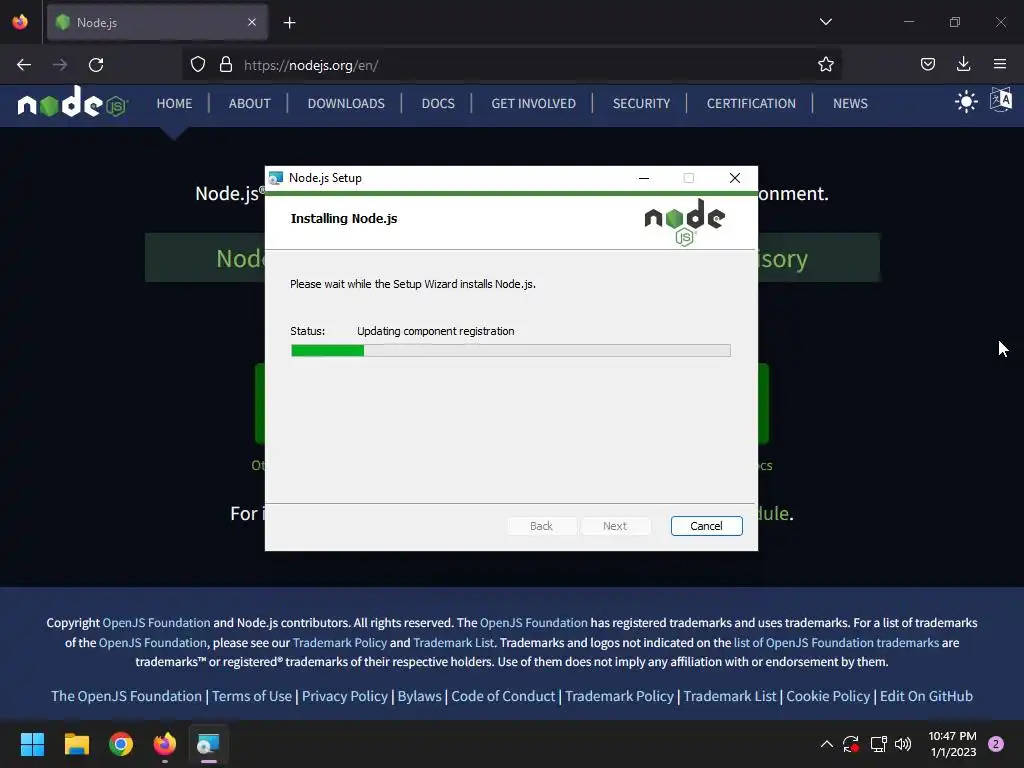Image resolution: width=1024 pixels, height=768 pixels.
Task: Click the sync update tray icon
Action: (851, 744)
